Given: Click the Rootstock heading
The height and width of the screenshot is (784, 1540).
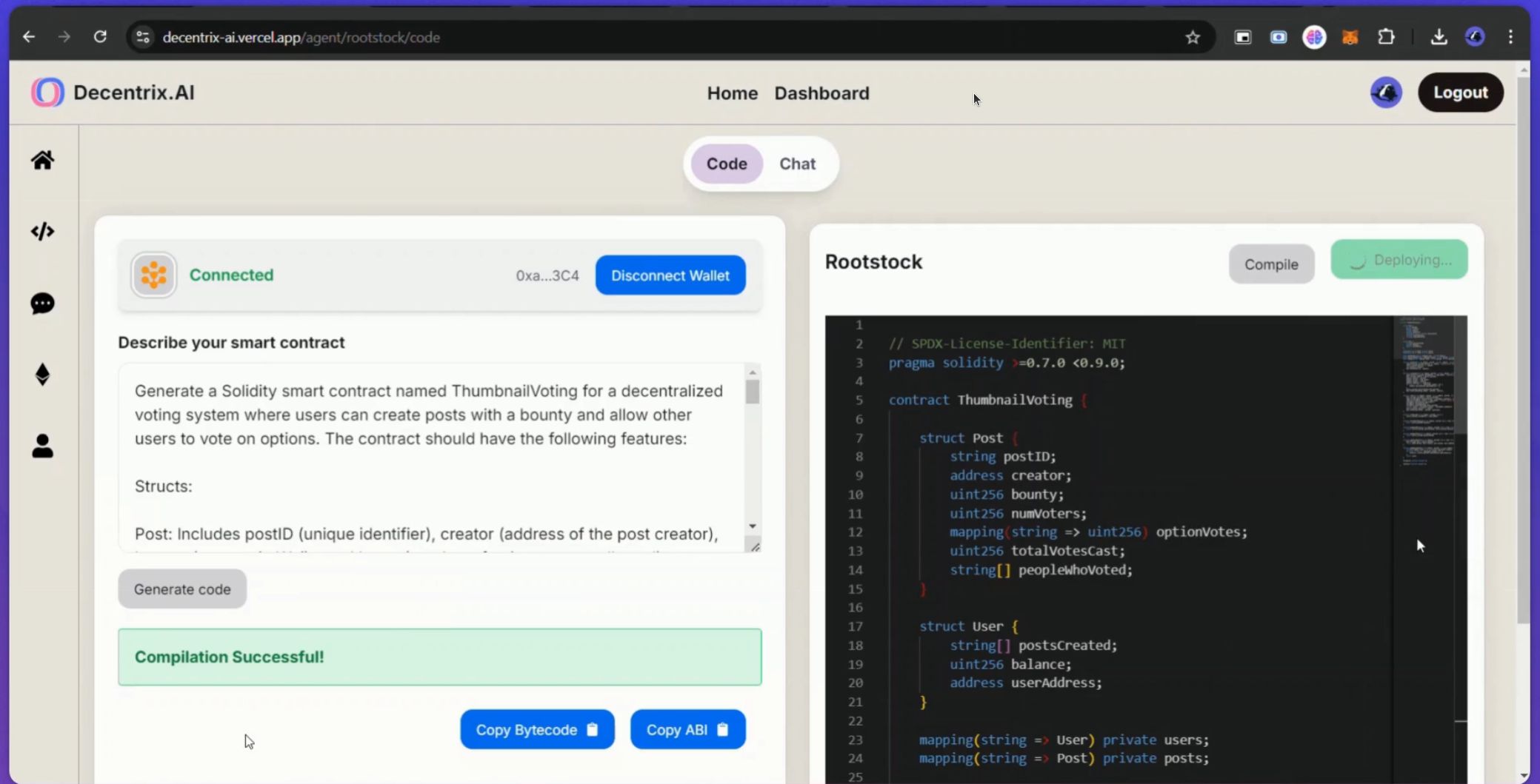Looking at the screenshot, I should click(x=873, y=262).
